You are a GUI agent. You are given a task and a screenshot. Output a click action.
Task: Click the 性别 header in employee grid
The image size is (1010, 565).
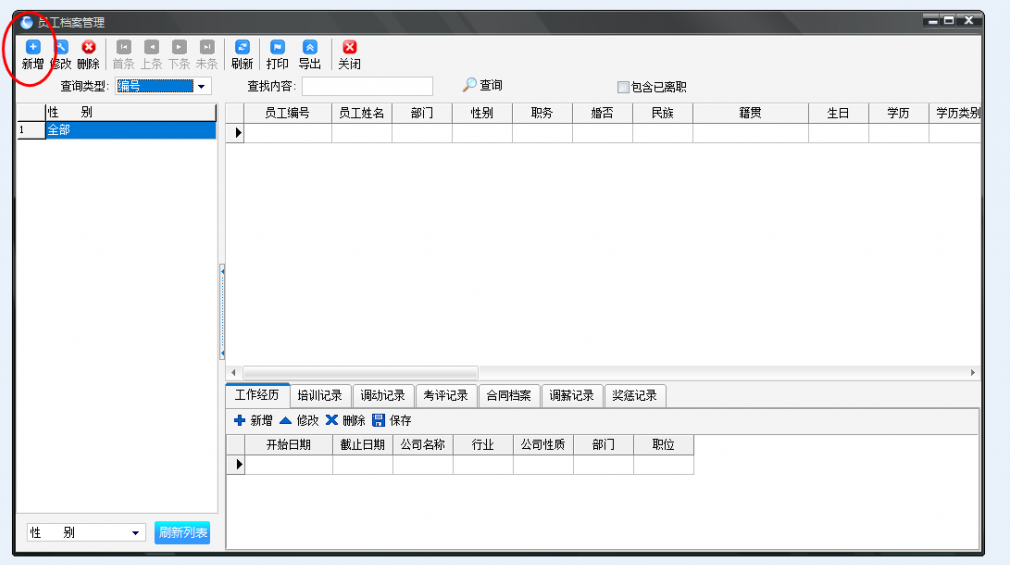click(x=482, y=113)
